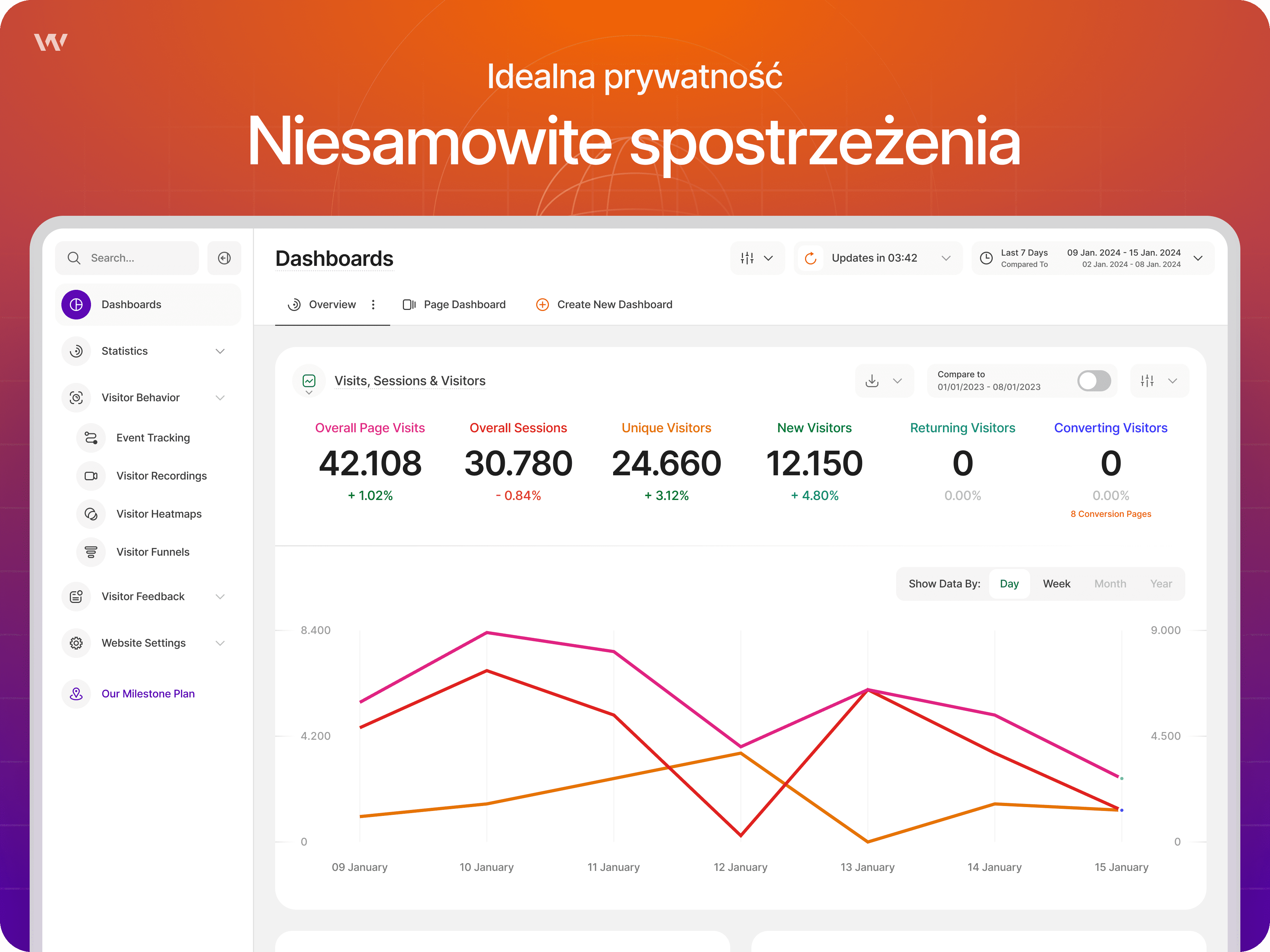Click the clock icon by Last 7 Days
Viewport: 1270px width, 952px height.
pos(986,258)
